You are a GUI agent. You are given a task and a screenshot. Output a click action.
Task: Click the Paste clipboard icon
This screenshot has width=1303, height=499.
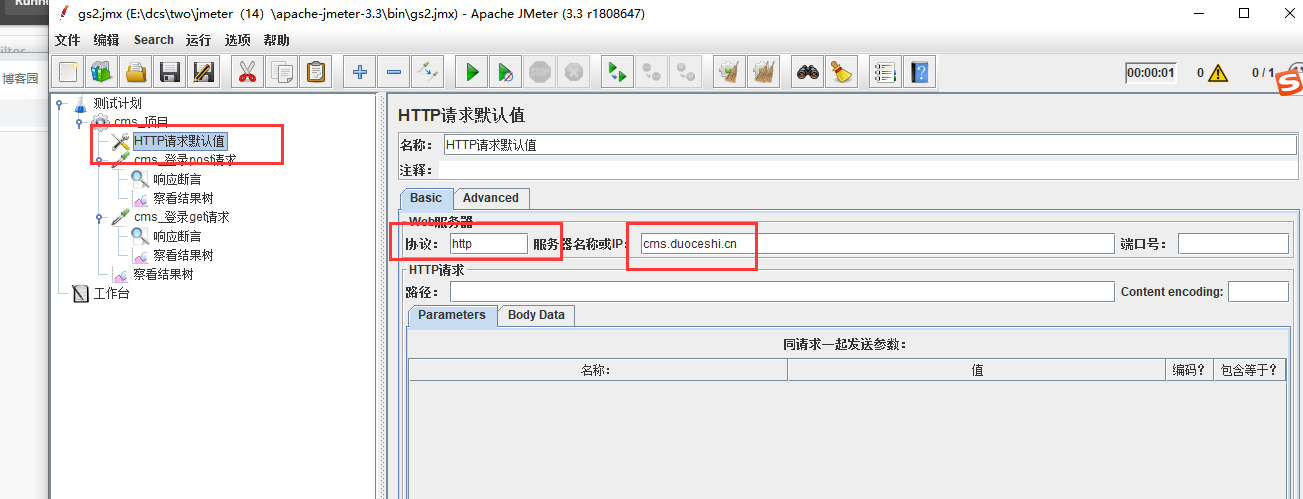click(x=317, y=72)
